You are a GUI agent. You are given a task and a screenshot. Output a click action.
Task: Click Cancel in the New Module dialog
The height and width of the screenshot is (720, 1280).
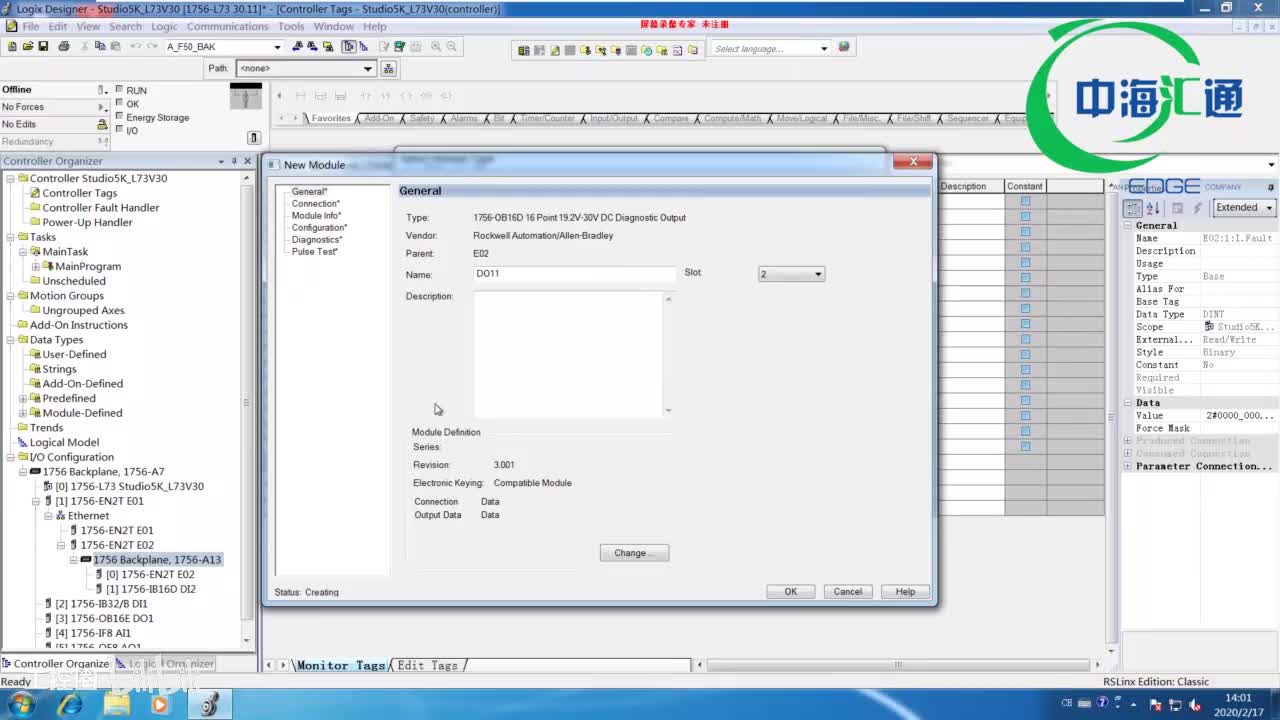click(848, 591)
